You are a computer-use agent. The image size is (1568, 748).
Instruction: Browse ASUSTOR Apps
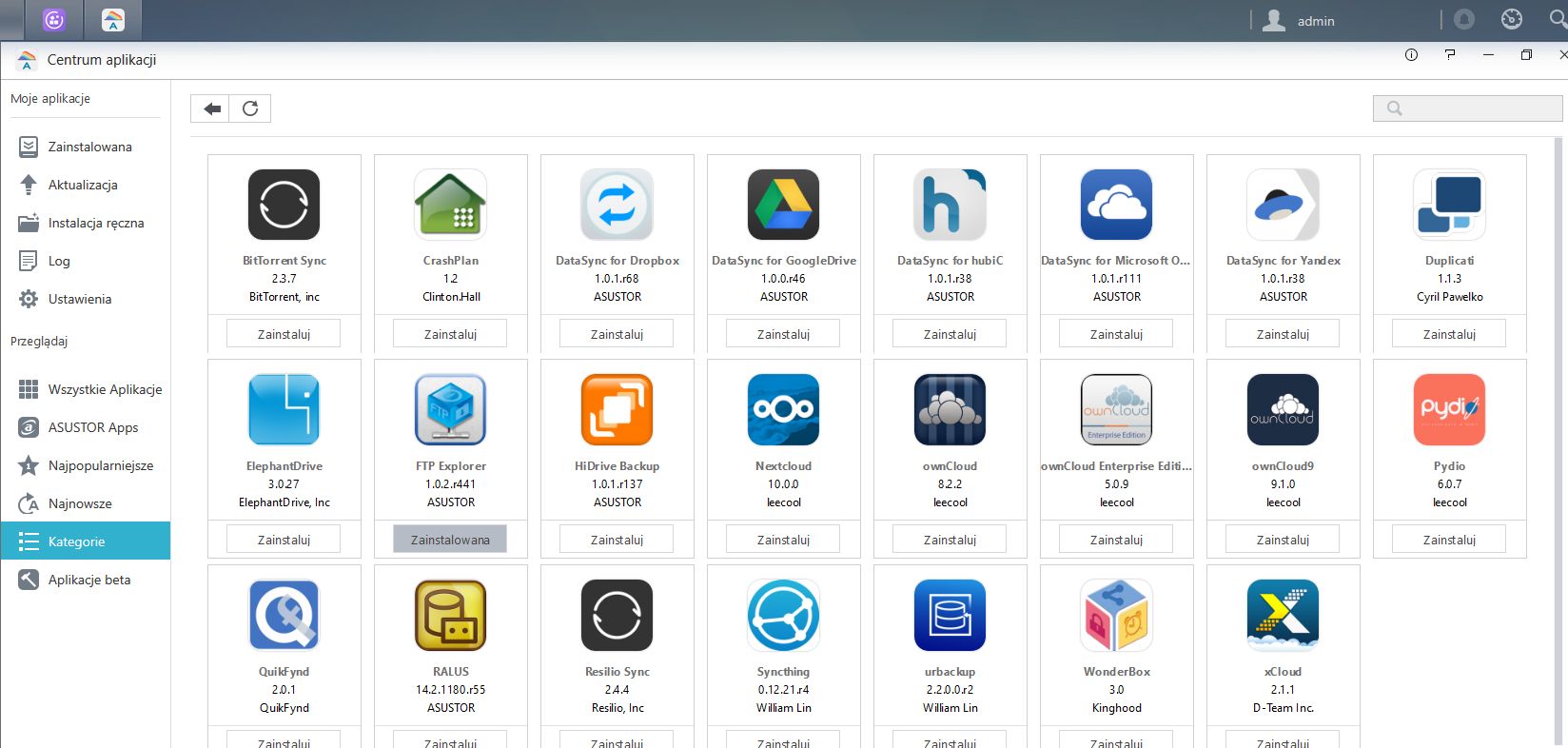pos(86,427)
